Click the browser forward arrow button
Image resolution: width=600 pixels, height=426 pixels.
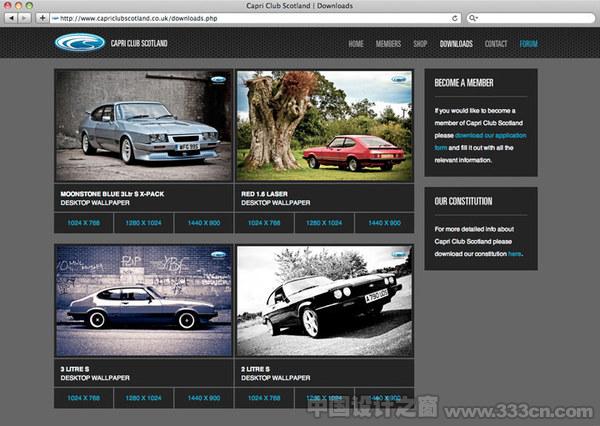pos(24,18)
